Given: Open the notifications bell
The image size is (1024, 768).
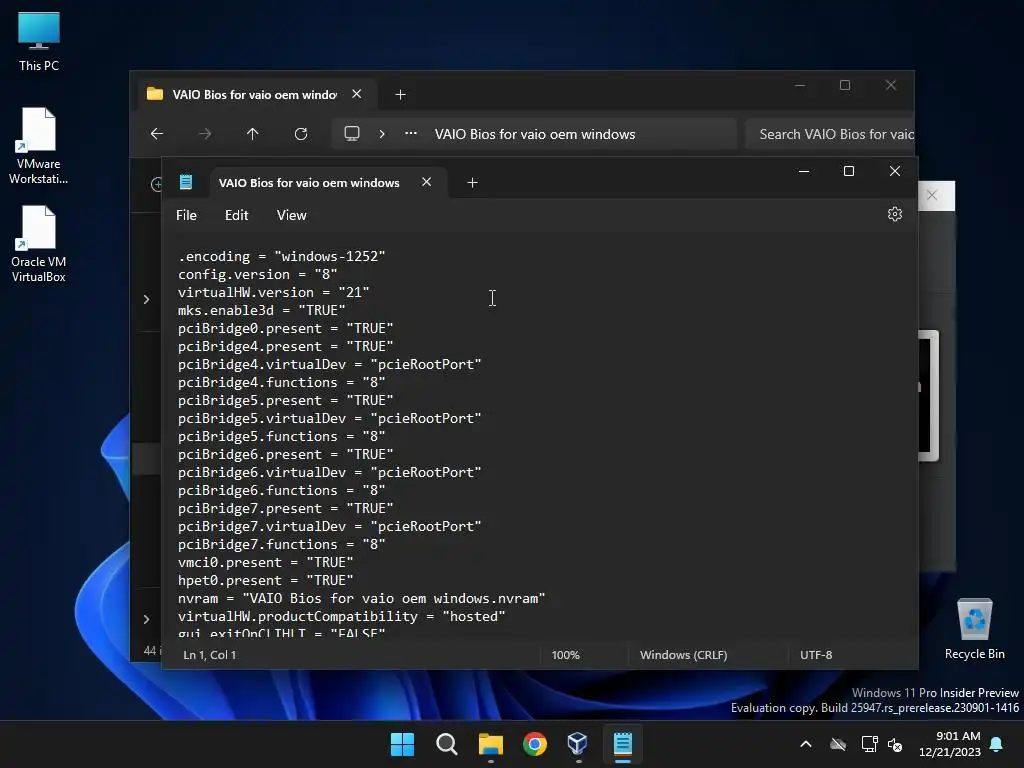Looking at the screenshot, I should (997, 744).
